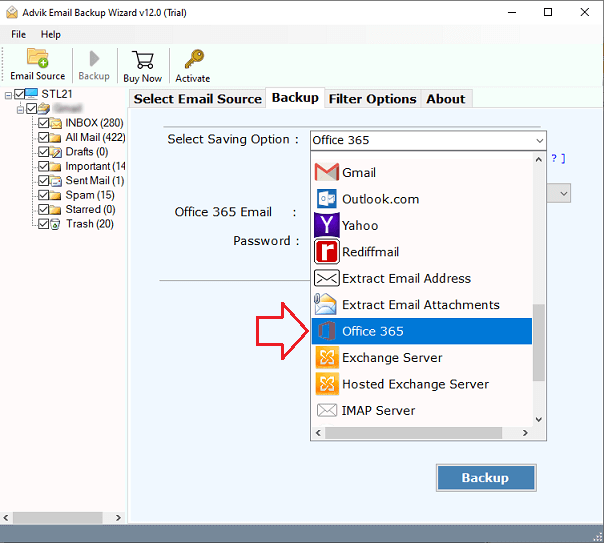This screenshot has height=543, width=604.
Task: Open the Select Saving Option dropdown
Action: (428, 140)
